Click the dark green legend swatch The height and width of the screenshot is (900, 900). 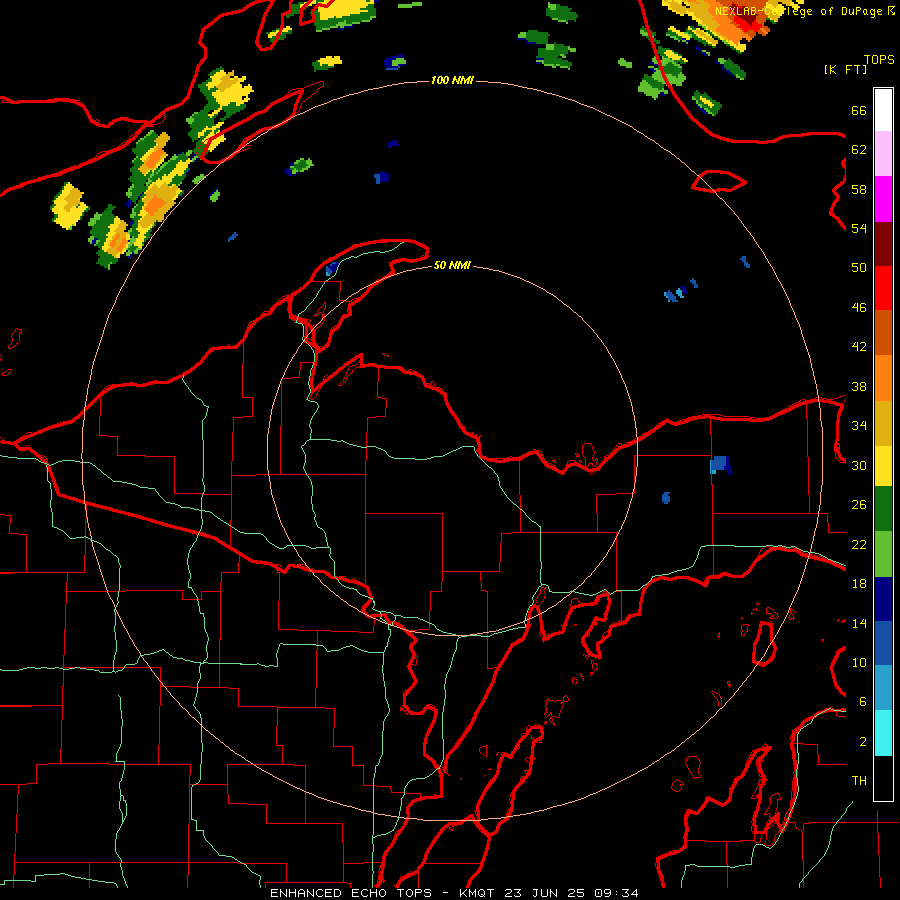tap(883, 509)
